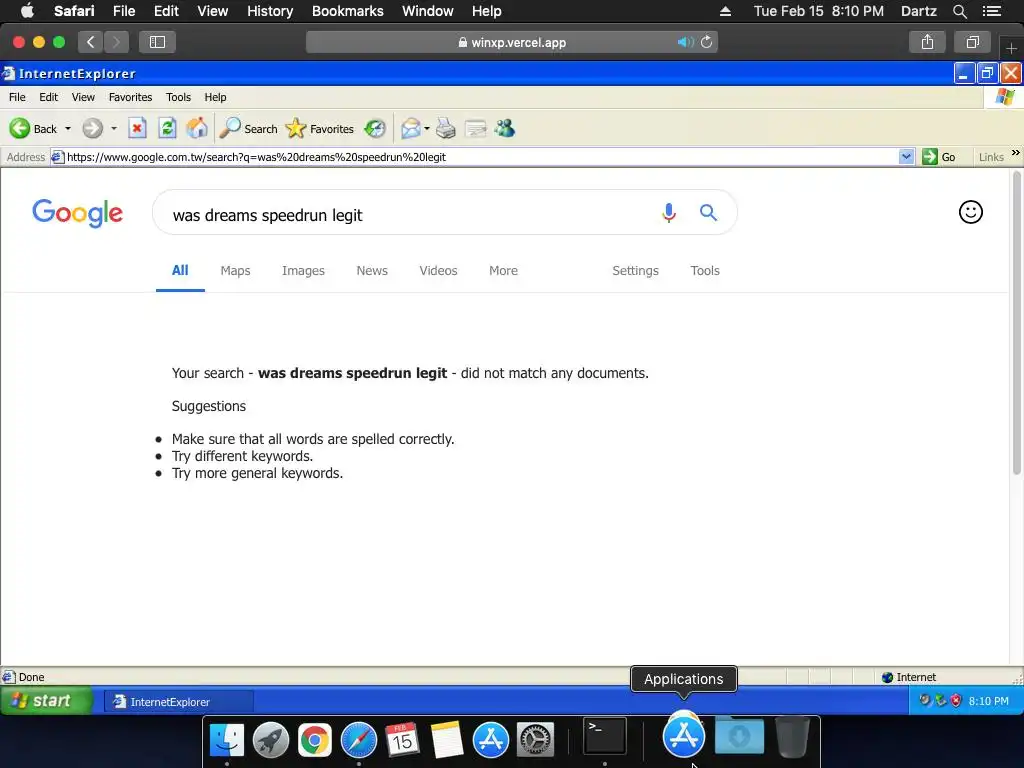1024x768 pixels.
Task: Open Safari compass in Dock
Action: (x=359, y=740)
